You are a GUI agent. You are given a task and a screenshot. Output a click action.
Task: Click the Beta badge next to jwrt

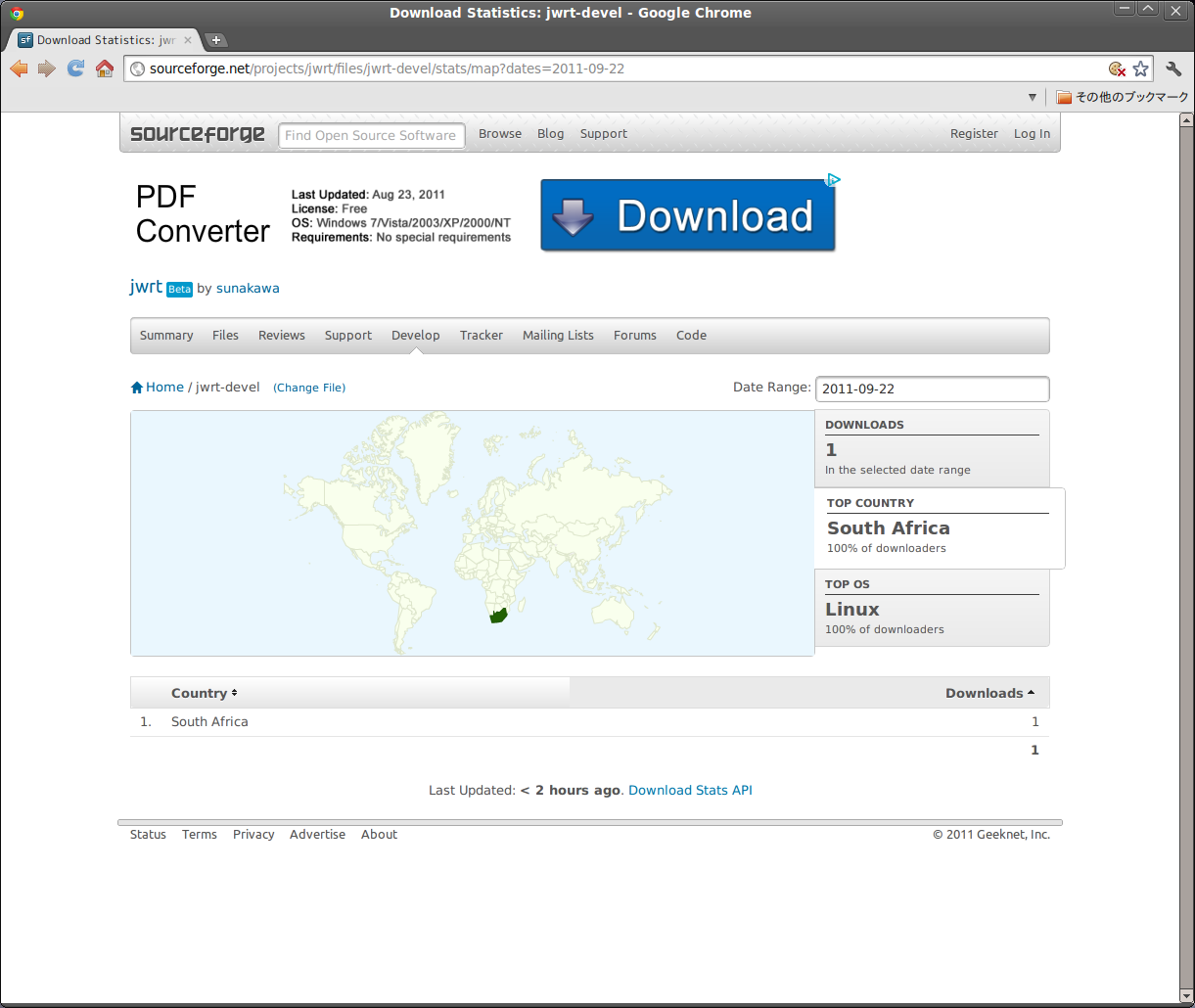179,289
